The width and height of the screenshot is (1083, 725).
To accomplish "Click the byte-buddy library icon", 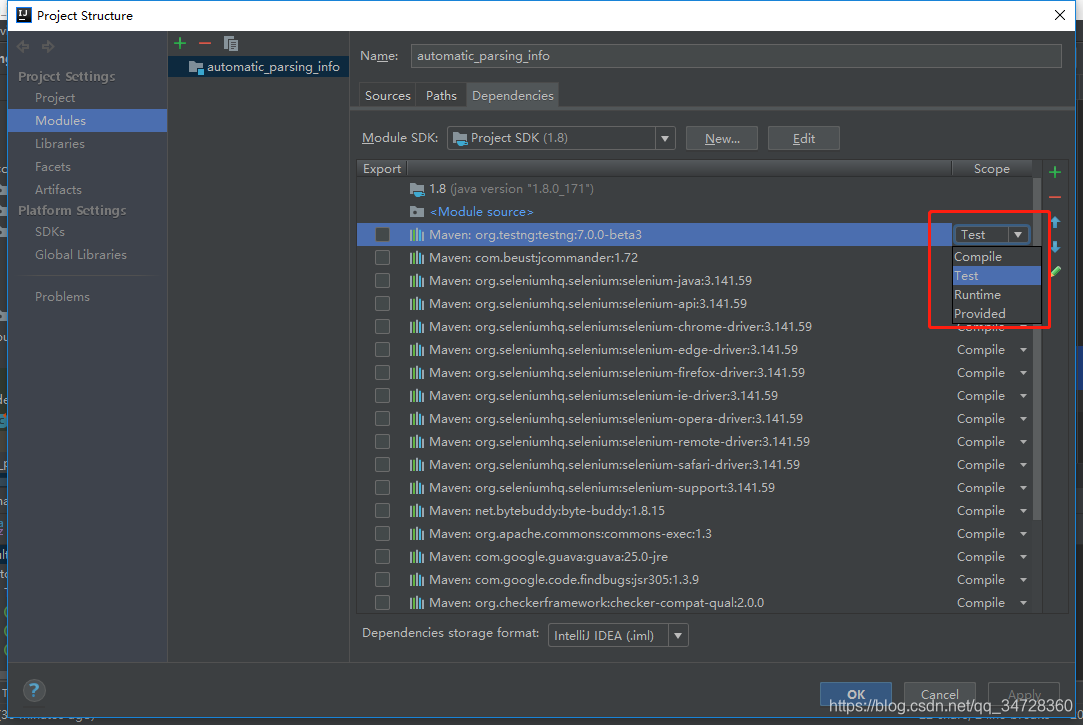I will [x=416, y=510].
